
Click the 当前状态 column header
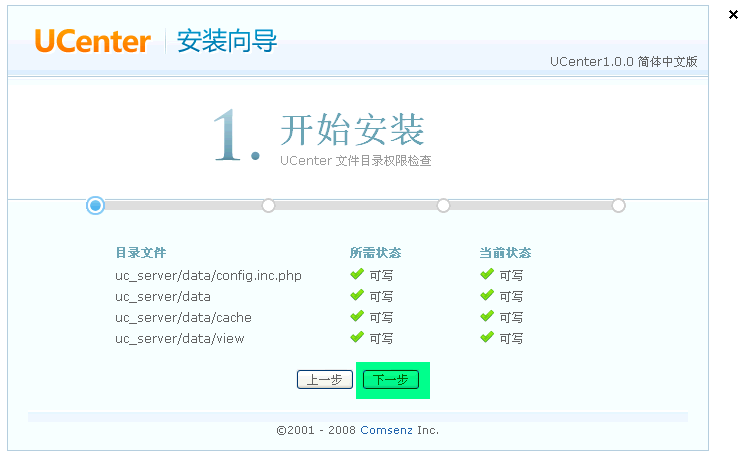(x=505, y=253)
